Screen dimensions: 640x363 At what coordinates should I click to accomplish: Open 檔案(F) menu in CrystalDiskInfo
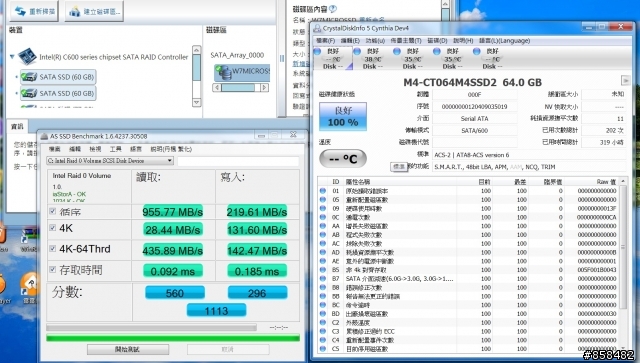325,41
